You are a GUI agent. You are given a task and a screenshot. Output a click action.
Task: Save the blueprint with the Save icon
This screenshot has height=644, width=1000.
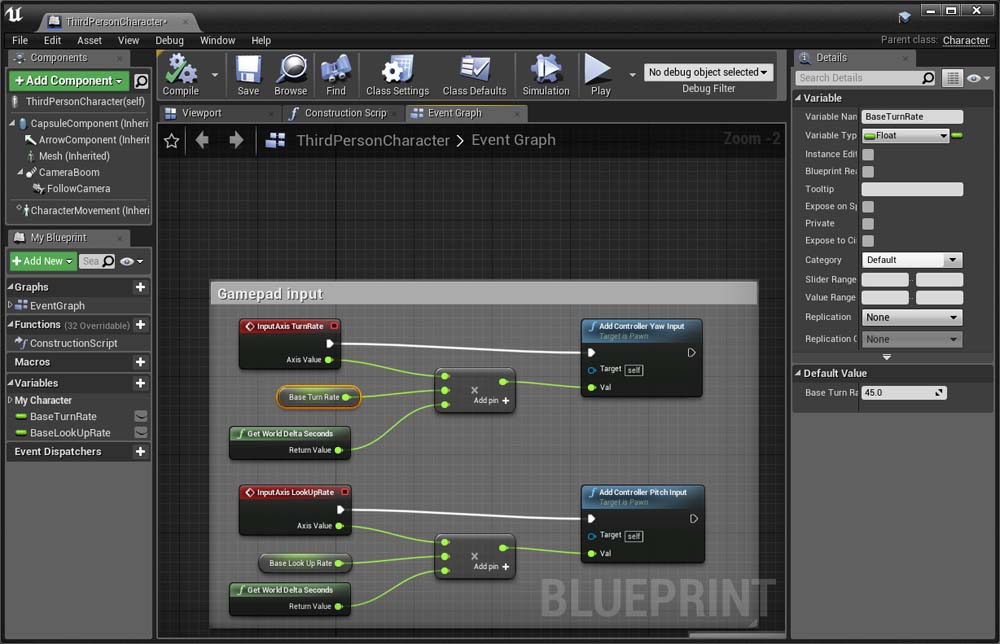click(248, 70)
